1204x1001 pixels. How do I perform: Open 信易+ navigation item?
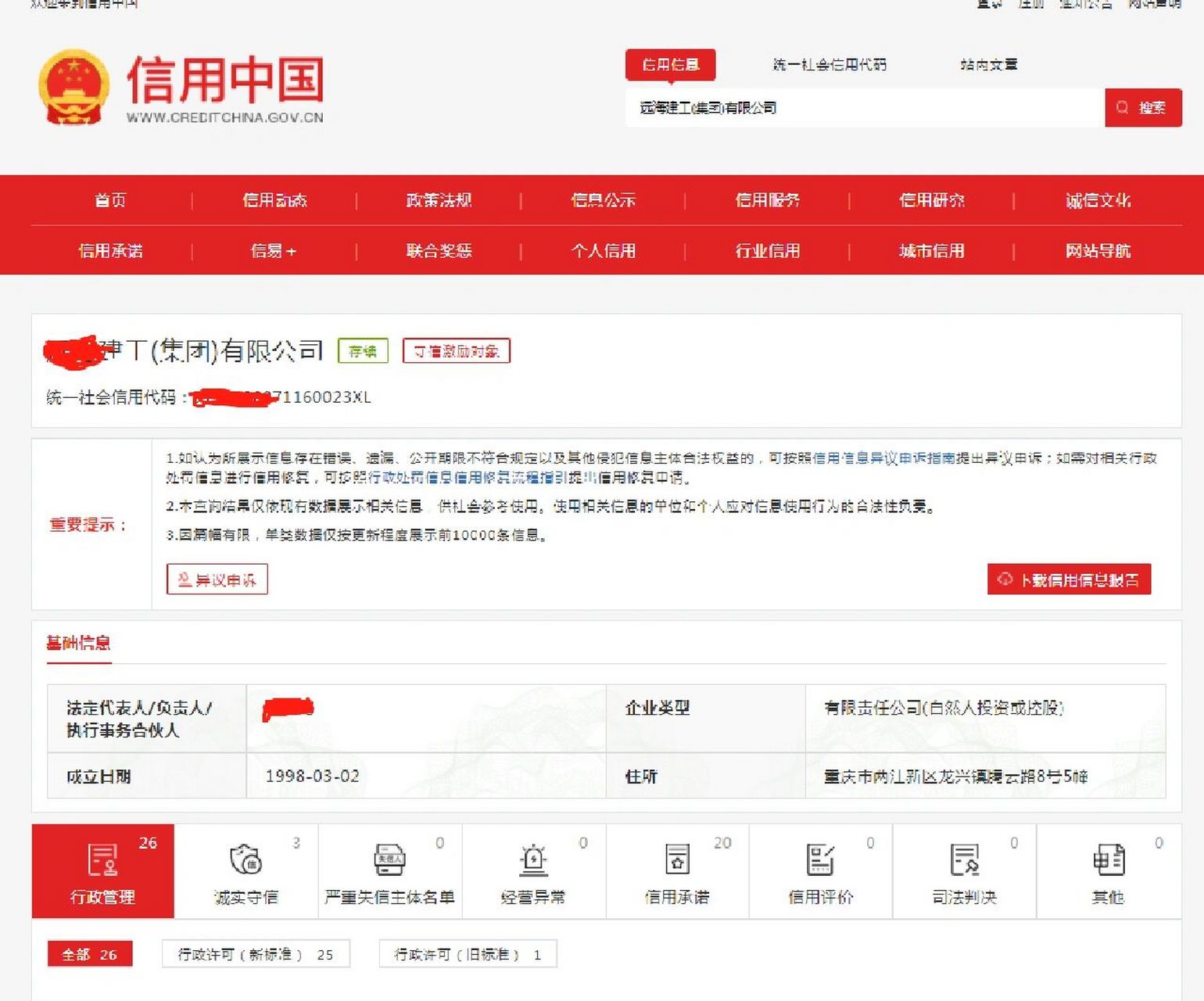click(x=273, y=251)
